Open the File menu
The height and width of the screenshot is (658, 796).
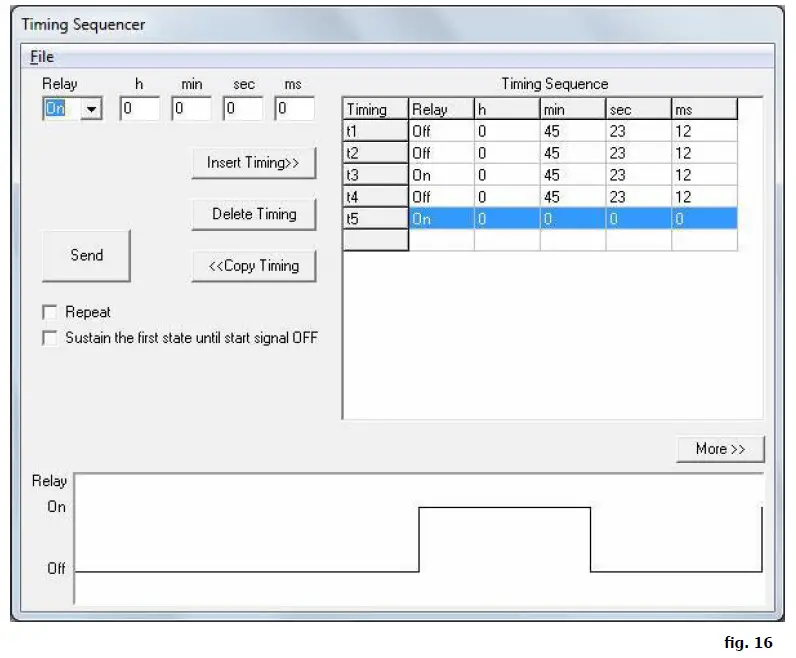click(x=42, y=57)
